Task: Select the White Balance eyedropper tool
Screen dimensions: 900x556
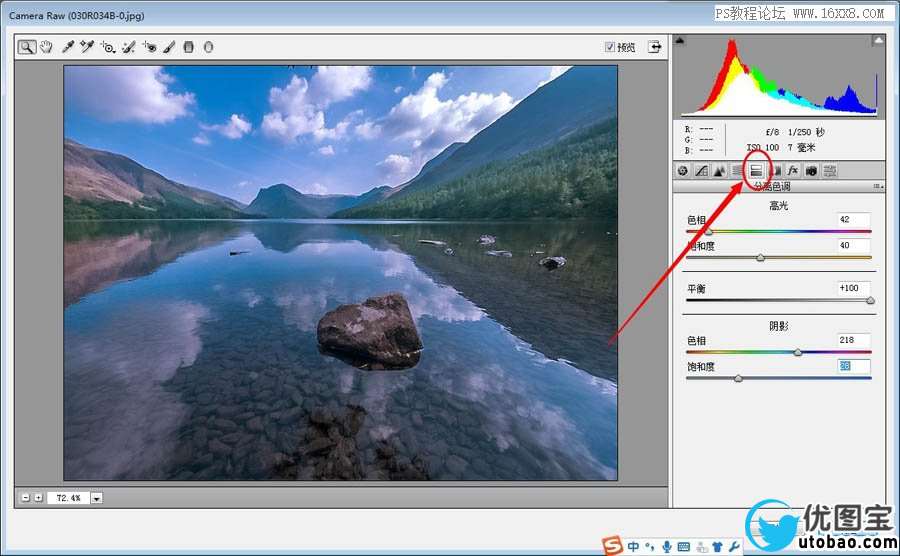Action: pyautogui.click(x=68, y=47)
